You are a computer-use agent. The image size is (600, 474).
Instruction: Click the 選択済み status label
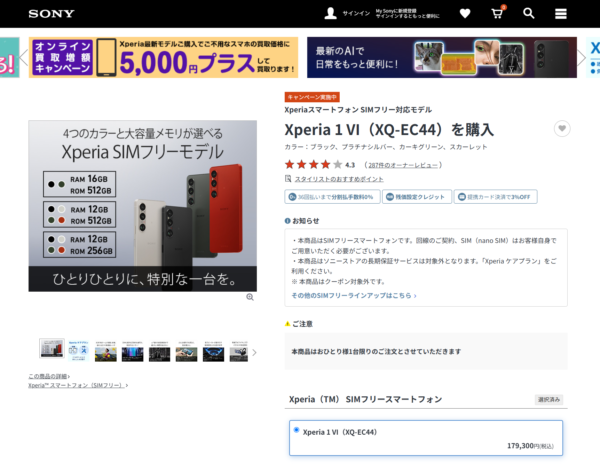coord(549,399)
